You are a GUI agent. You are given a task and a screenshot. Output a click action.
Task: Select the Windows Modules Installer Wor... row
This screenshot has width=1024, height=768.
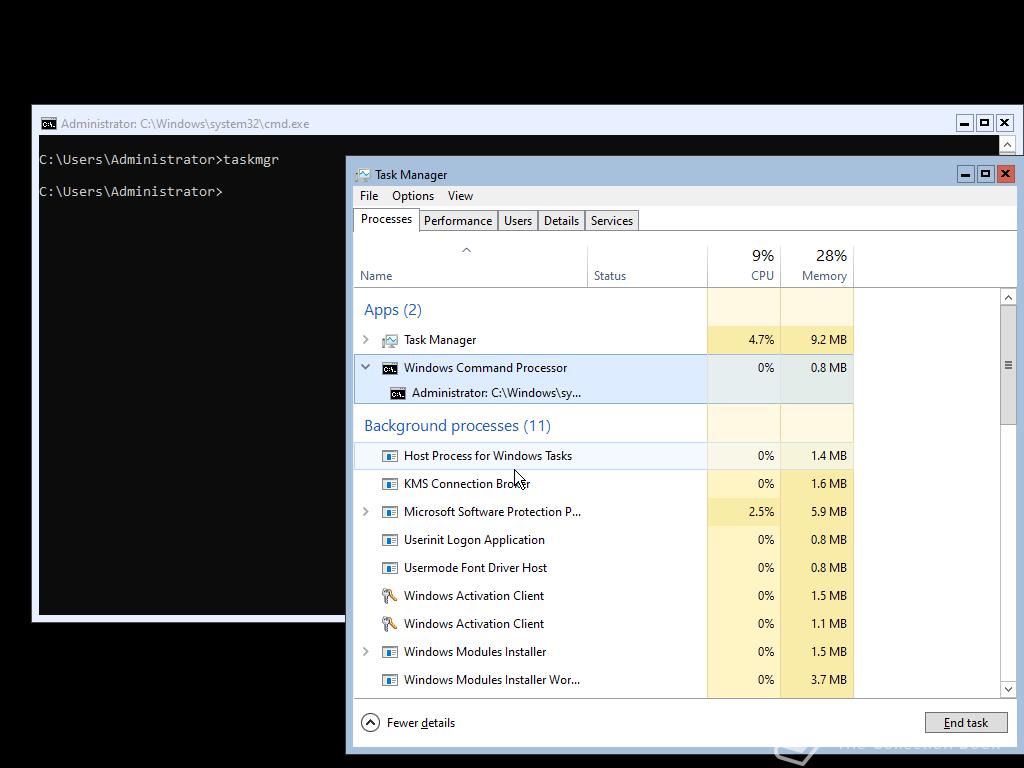(603, 680)
